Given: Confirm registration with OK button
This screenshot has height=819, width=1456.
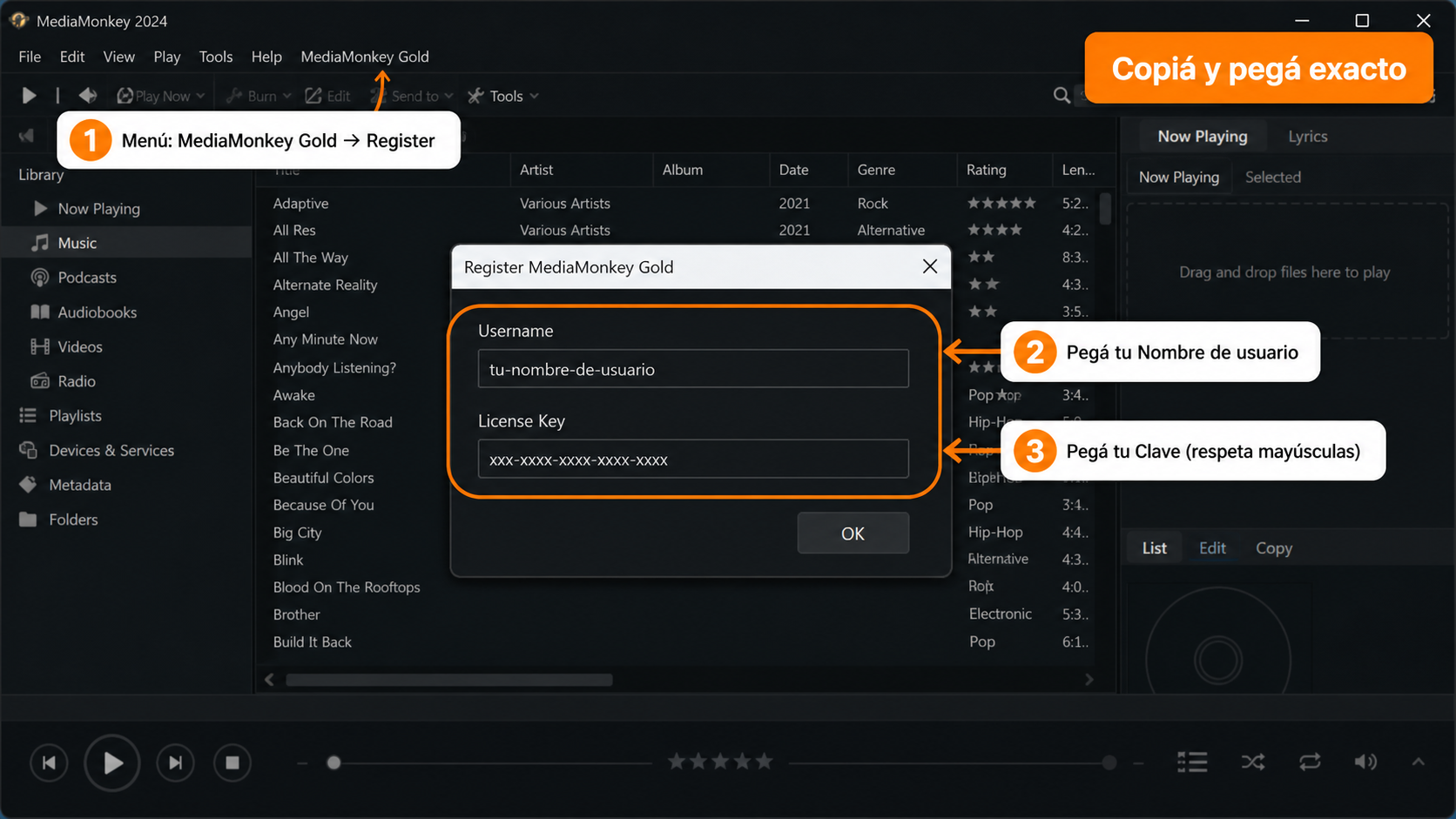Looking at the screenshot, I should coord(853,534).
